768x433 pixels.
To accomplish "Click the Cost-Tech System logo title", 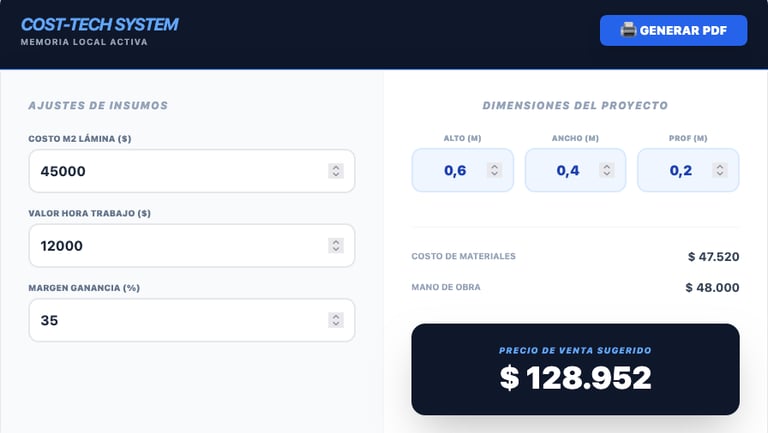I will (x=99, y=24).
